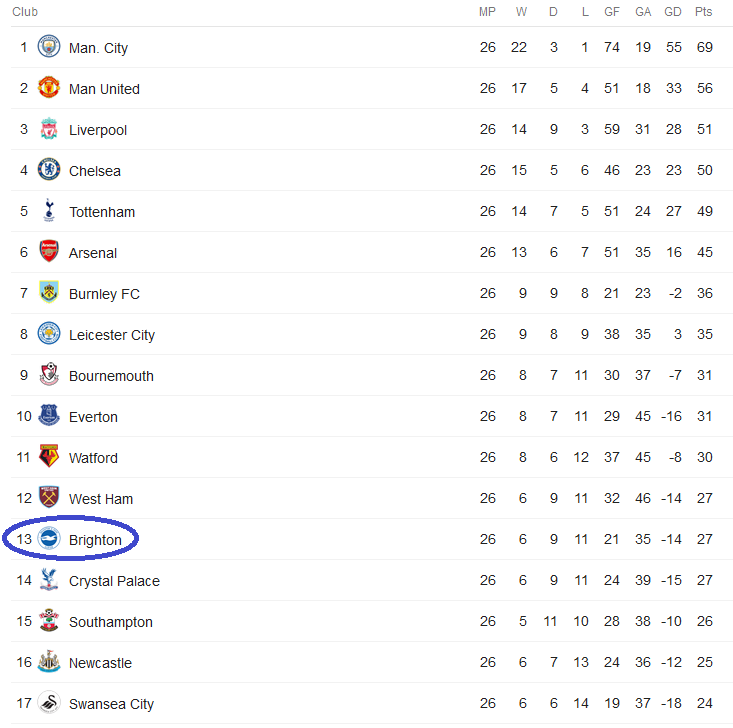This screenshot has width=733, height=728.
Task: Click the Club column header
Action: pos(25,12)
